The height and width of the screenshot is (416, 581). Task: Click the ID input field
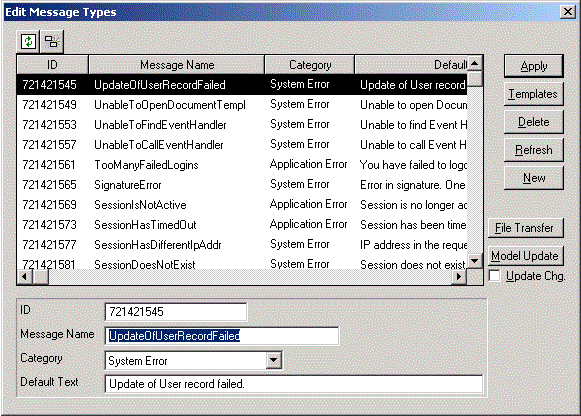(x=176, y=312)
